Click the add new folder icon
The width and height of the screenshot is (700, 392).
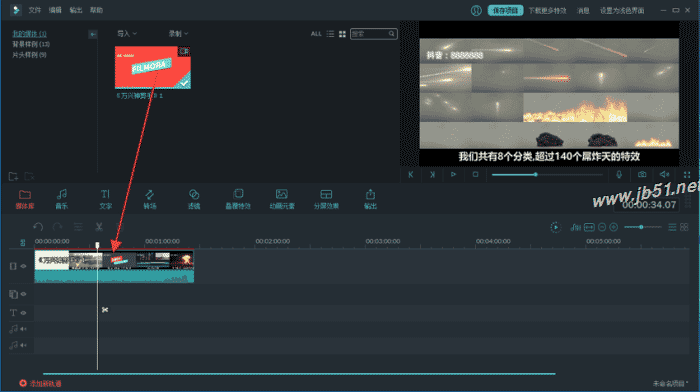pyautogui.click(x=13, y=176)
